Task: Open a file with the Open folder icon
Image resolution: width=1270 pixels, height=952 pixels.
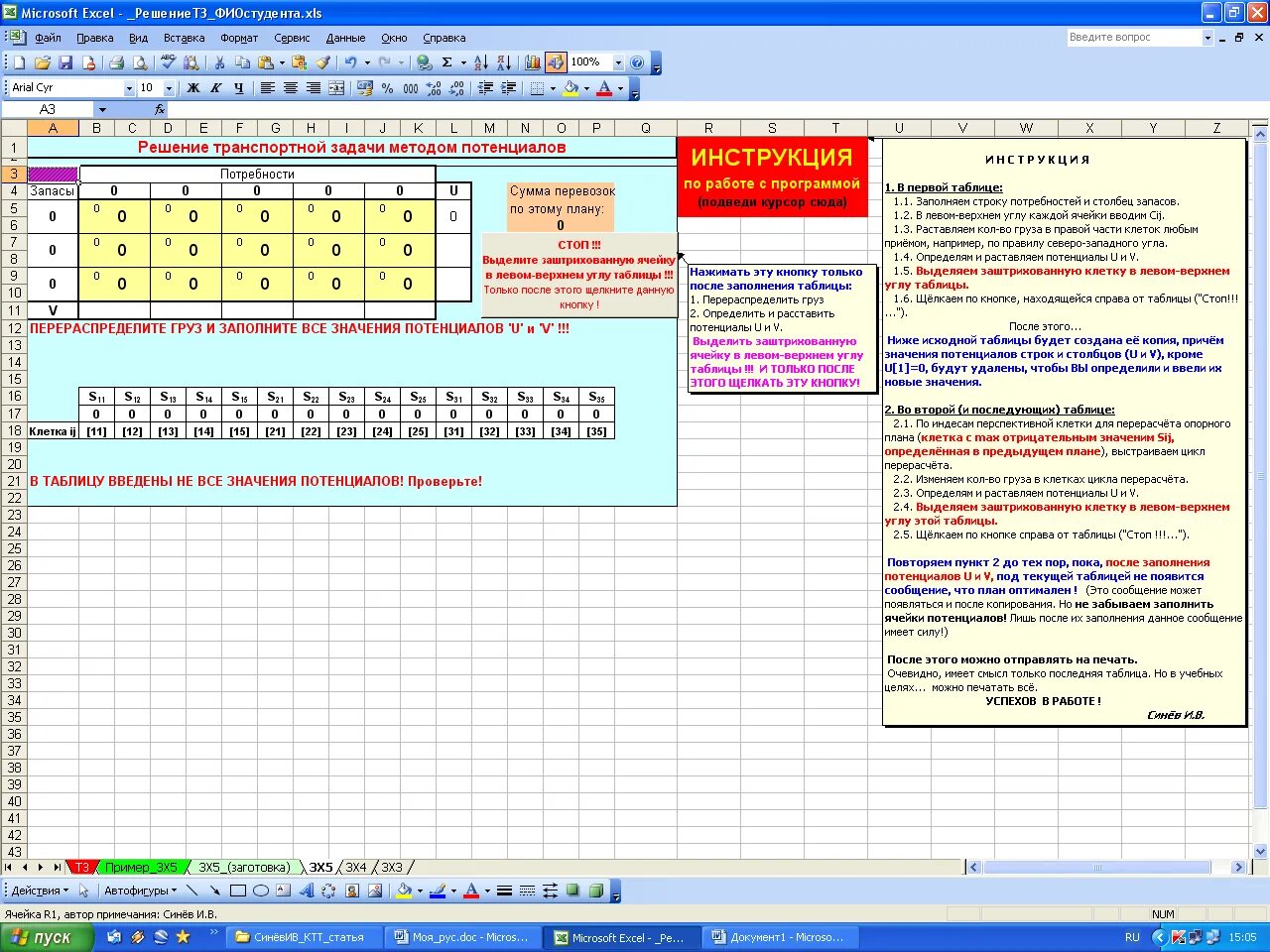Action: (x=42, y=62)
